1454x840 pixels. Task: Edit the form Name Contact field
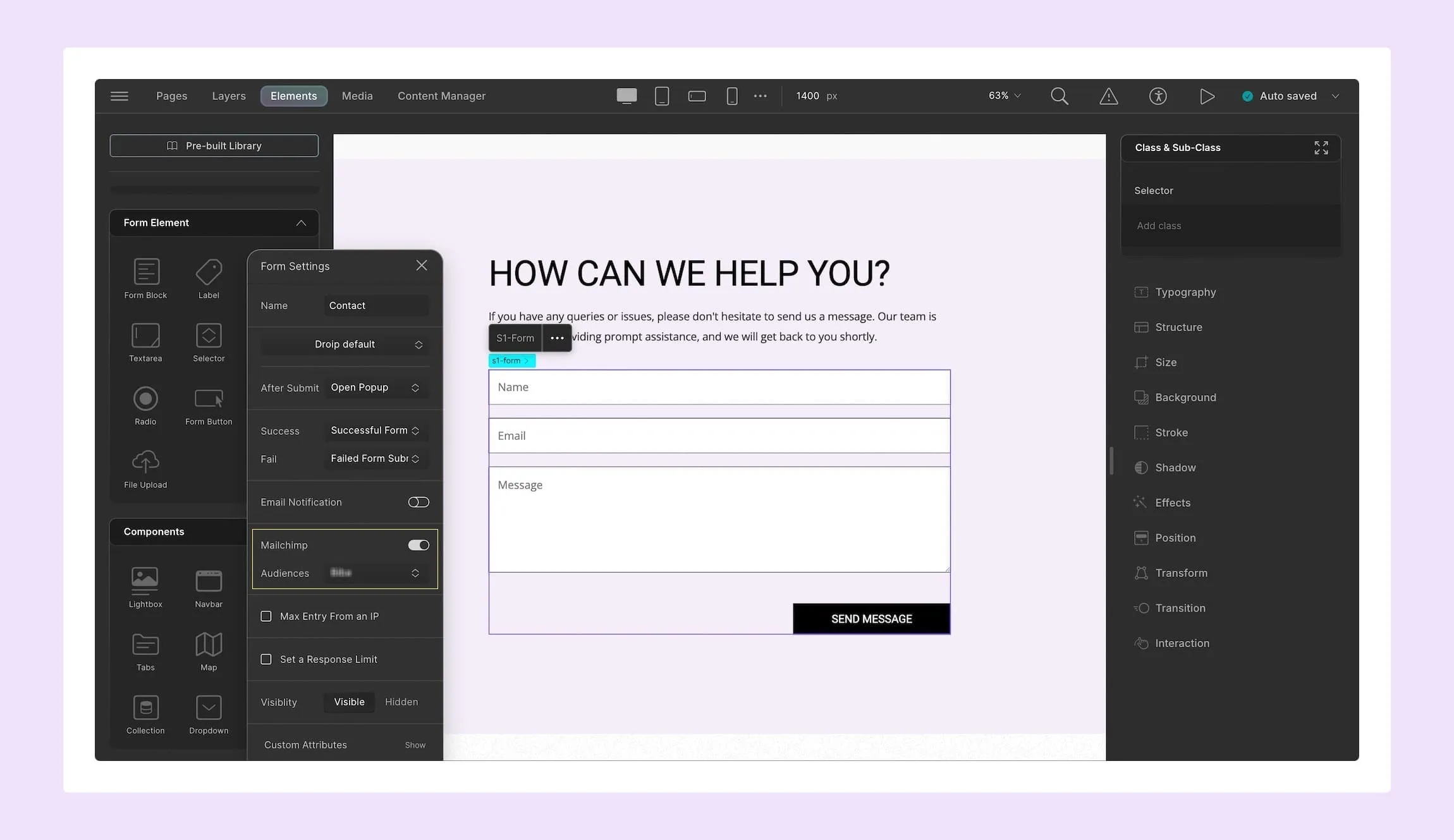[376, 306]
